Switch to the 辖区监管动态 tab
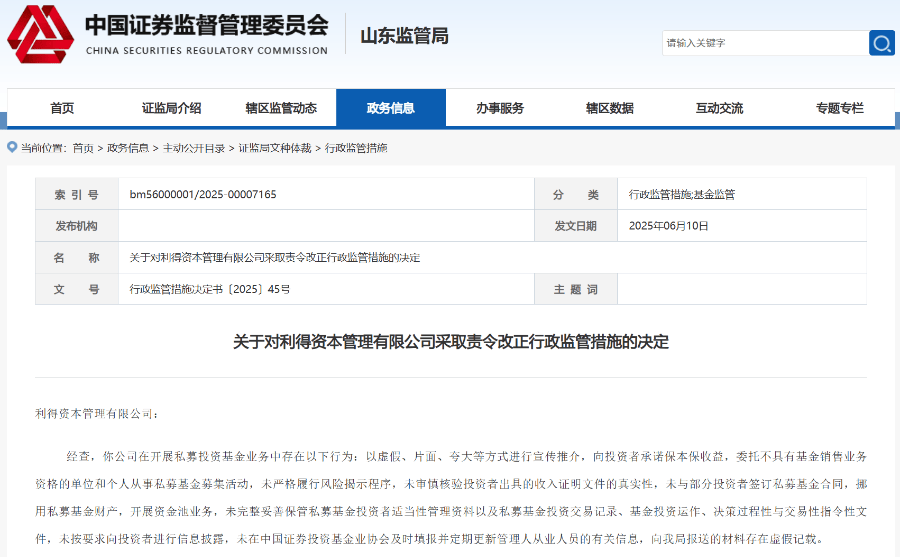Screen dimensions: 900x557 click(x=281, y=108)
